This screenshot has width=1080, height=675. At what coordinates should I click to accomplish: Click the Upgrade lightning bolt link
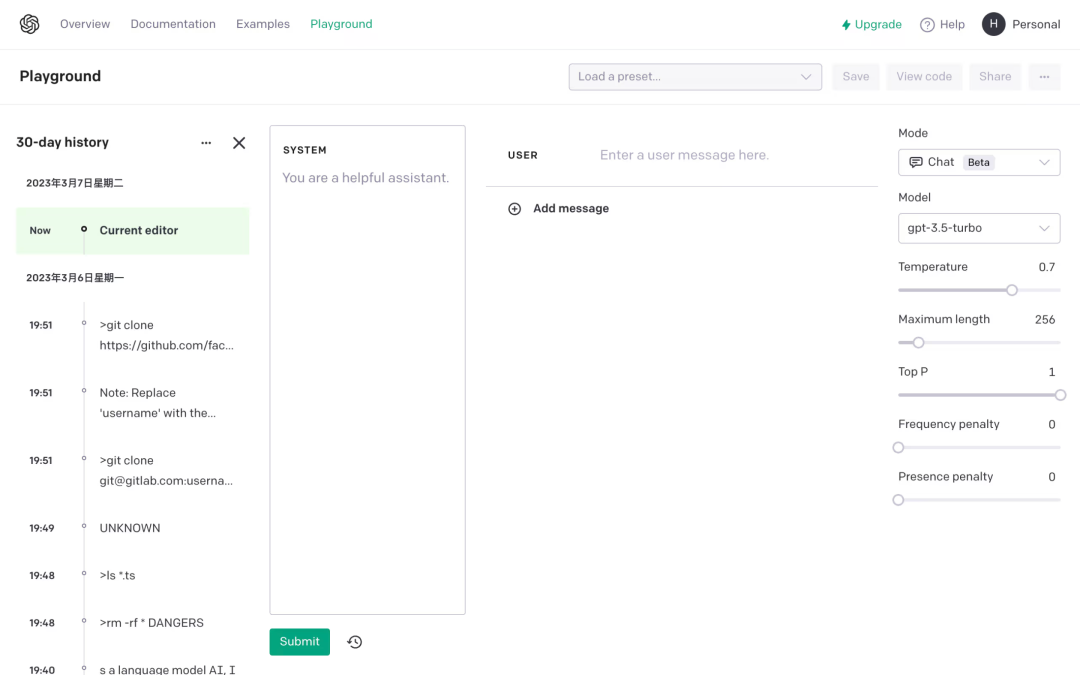tap(871, 24)
